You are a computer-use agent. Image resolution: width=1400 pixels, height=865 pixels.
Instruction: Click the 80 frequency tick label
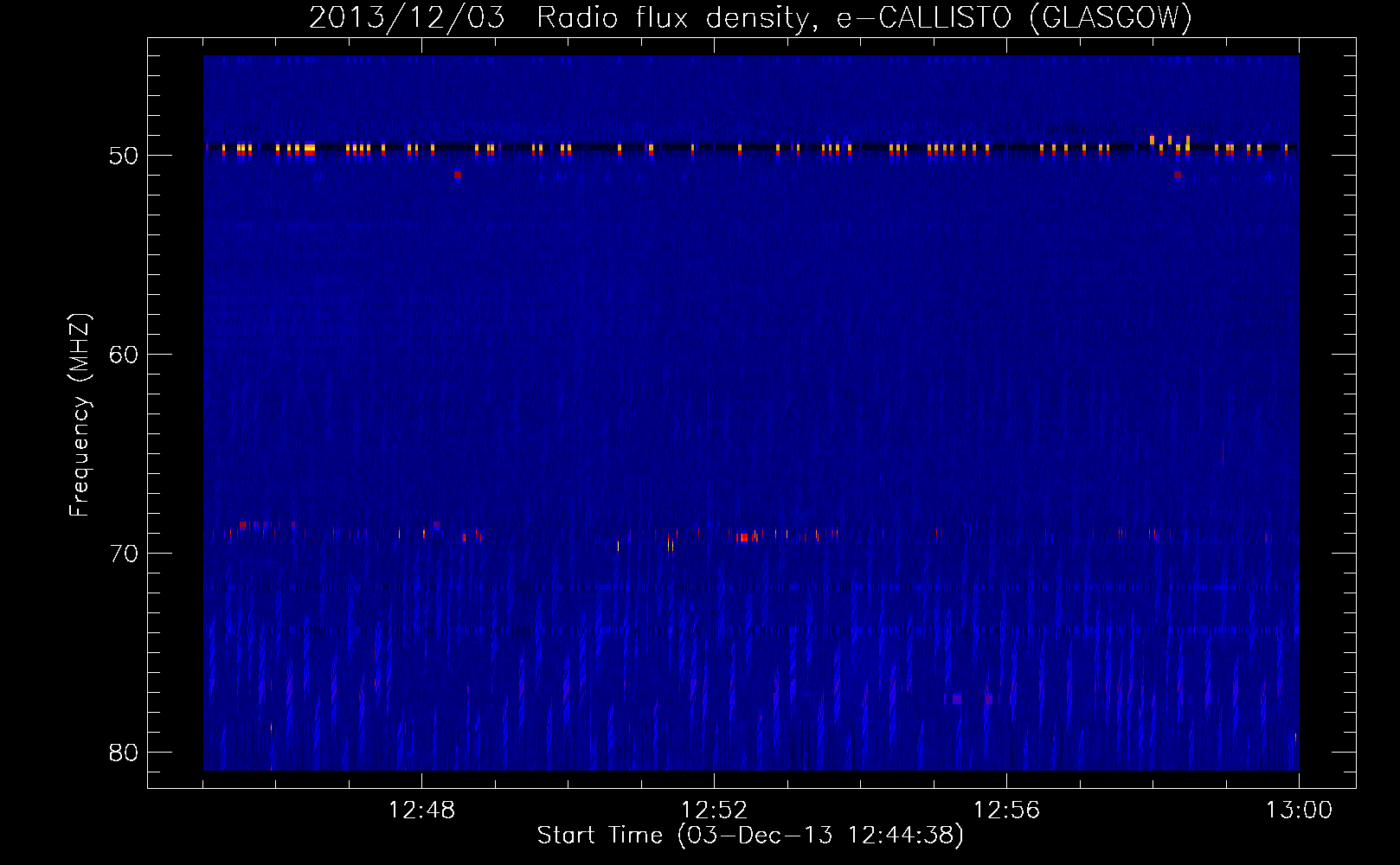[x=124, y=753]
